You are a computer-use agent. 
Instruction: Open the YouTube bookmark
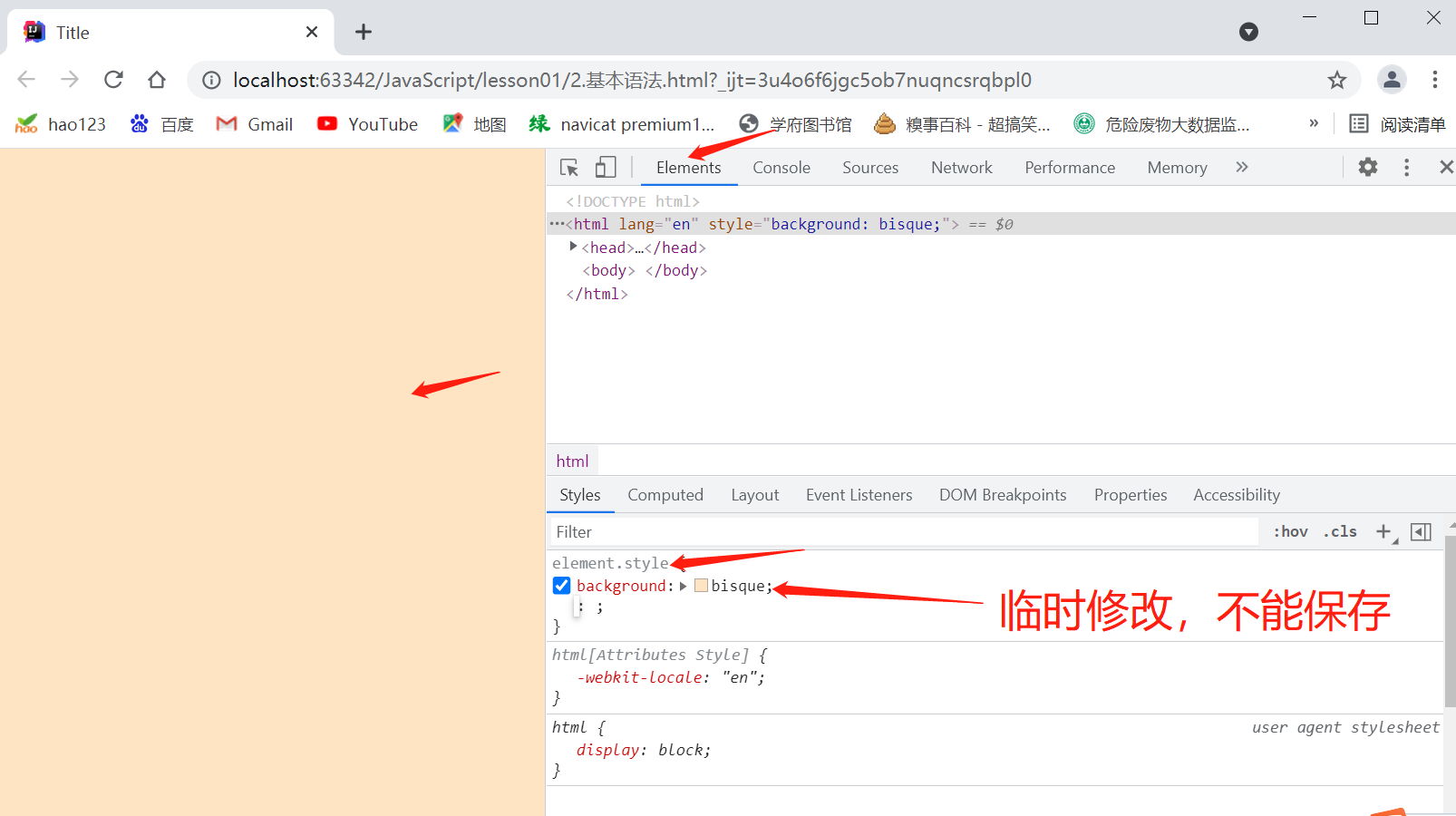click(367, 124)
